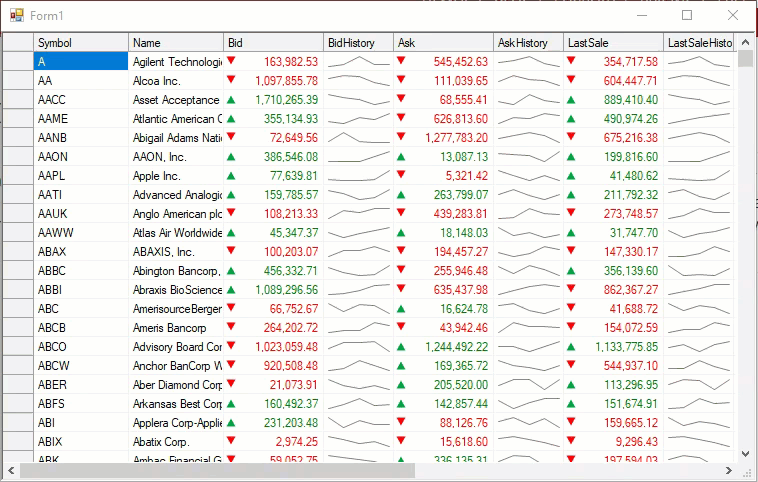
Task: Click the AskHistory sparkline for AATI
Action: (527, 194)
